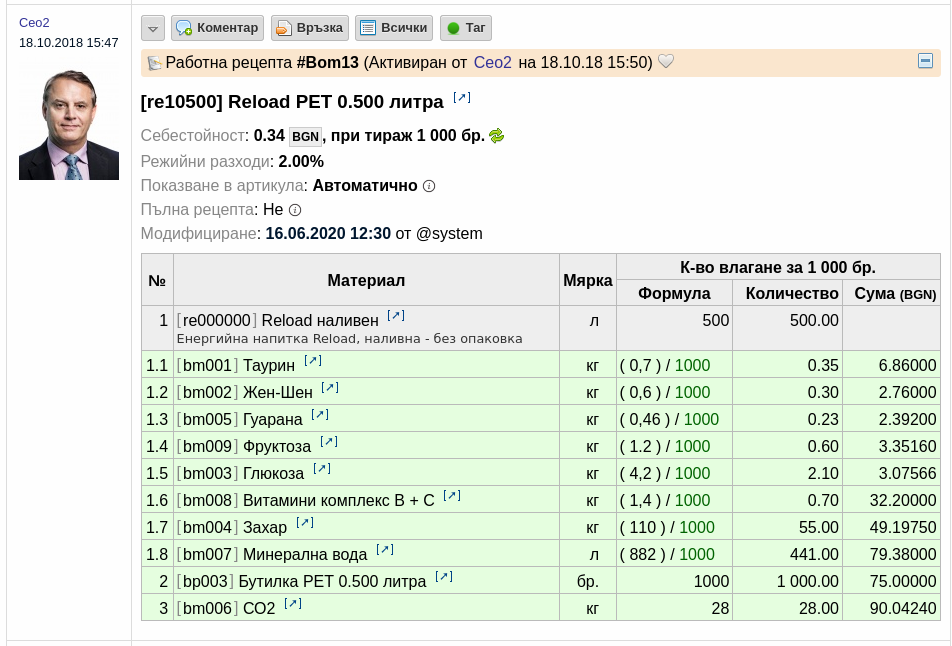Click the 1000 divisor in the Минерална вода formula
Screen dimensions: 952x646
click(x=697, y=554)
